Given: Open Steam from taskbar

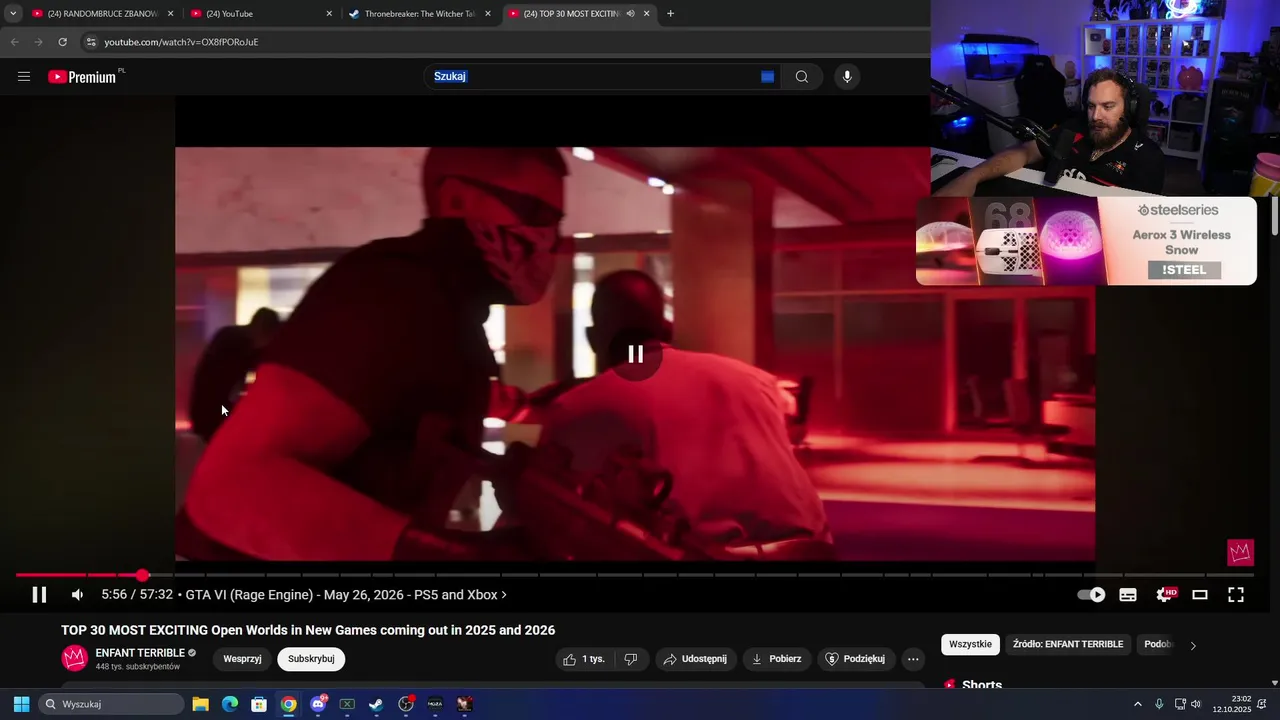Looking at the screenshot, I should [x=376, y=704].
